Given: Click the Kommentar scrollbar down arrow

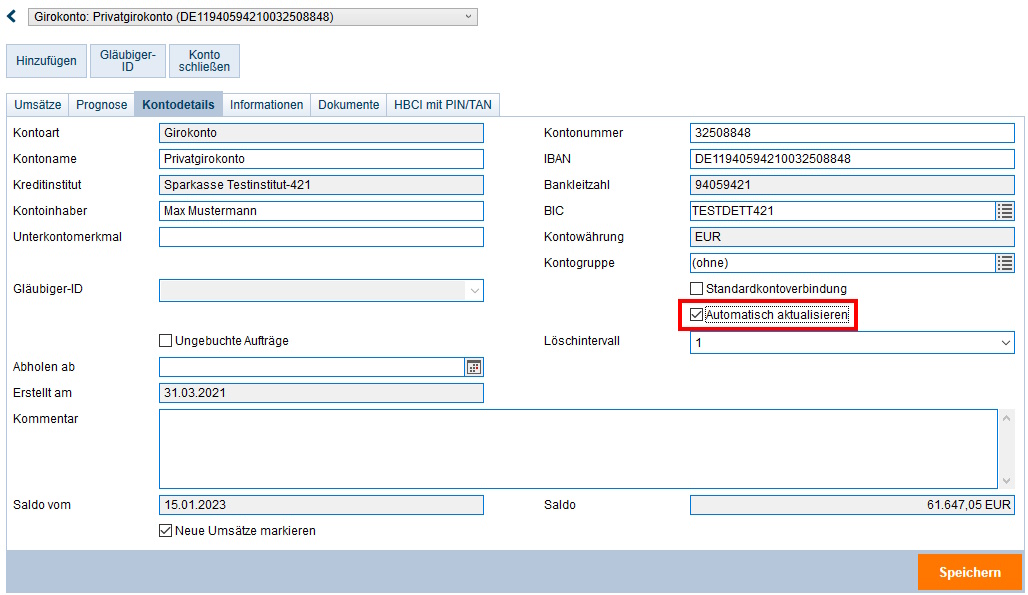Looking at the screenshot, I should pyautogui.click(x=1007, y=480).
